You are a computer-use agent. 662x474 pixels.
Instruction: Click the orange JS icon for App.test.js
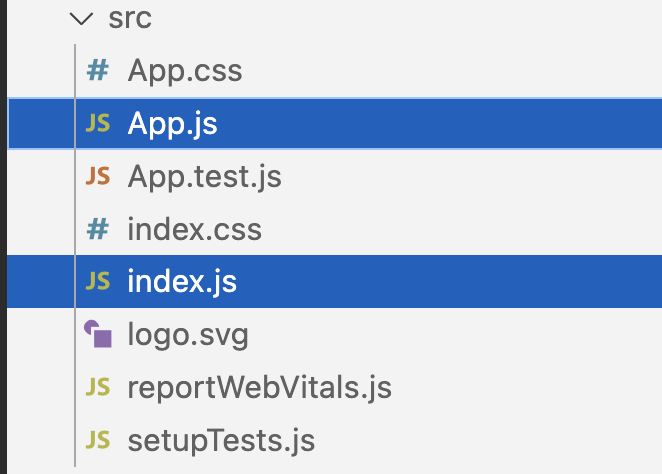[x=97, y=177]
